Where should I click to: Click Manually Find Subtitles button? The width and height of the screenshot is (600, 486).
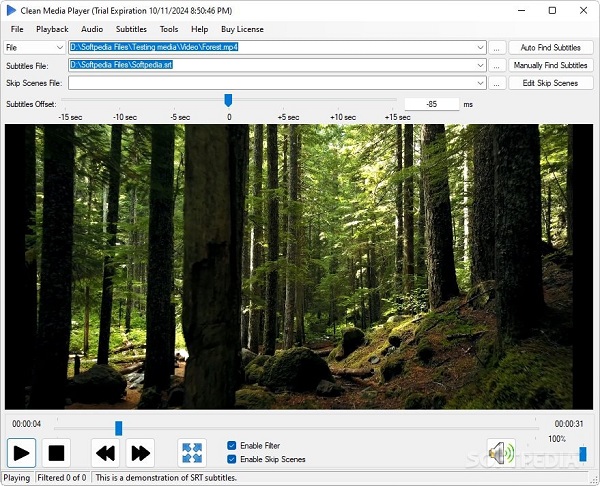coord(551,65)
